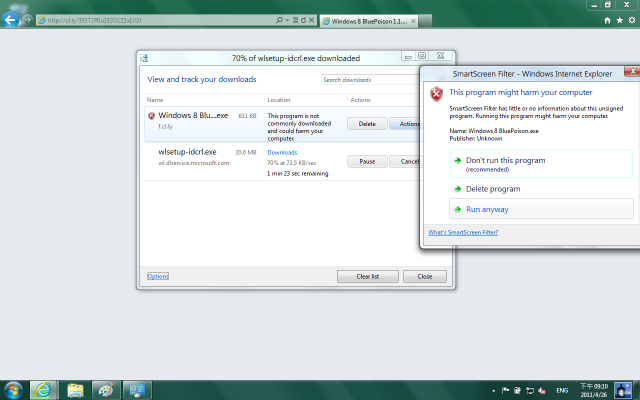
Task: Open What's SmartScreen Filter link
Action: (x=463, y=232)
